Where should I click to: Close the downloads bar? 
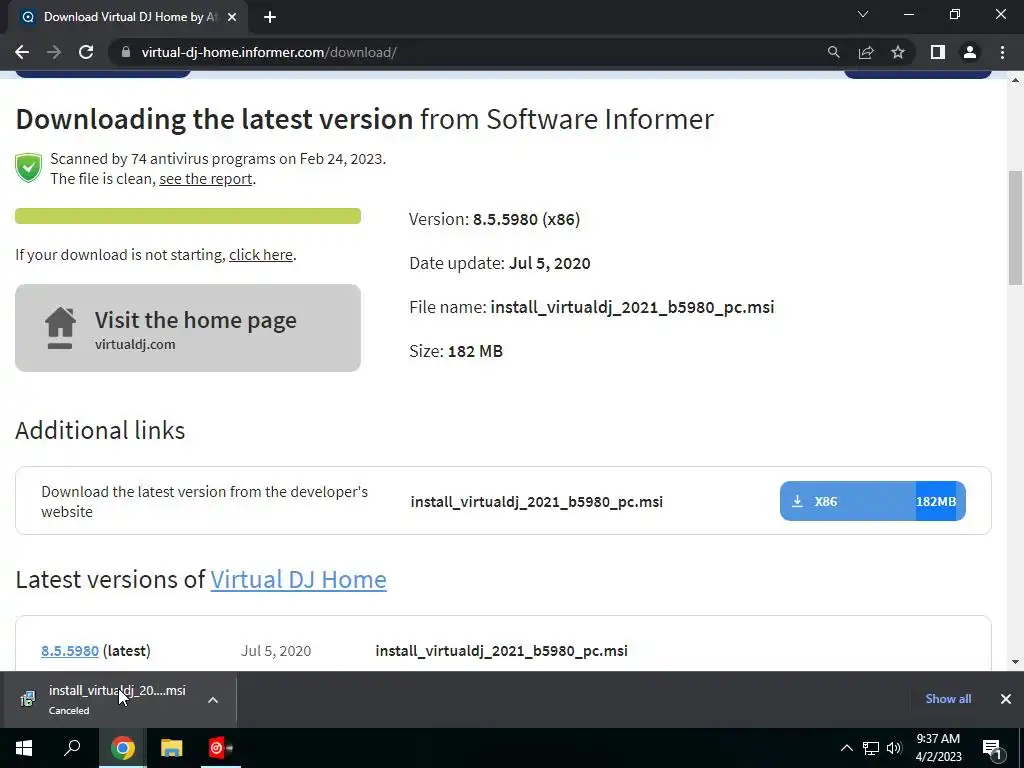tap(1006, 699)
